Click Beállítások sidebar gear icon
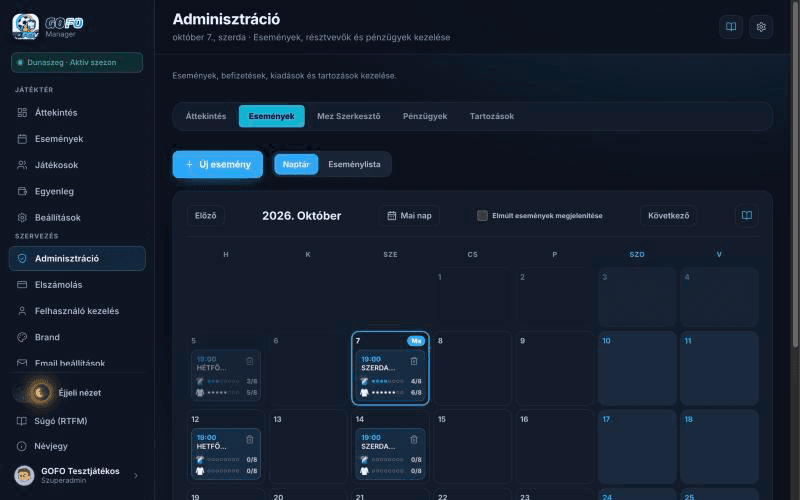Image resolution: width=800 pixels, height=500 pixels. [22, 217]
